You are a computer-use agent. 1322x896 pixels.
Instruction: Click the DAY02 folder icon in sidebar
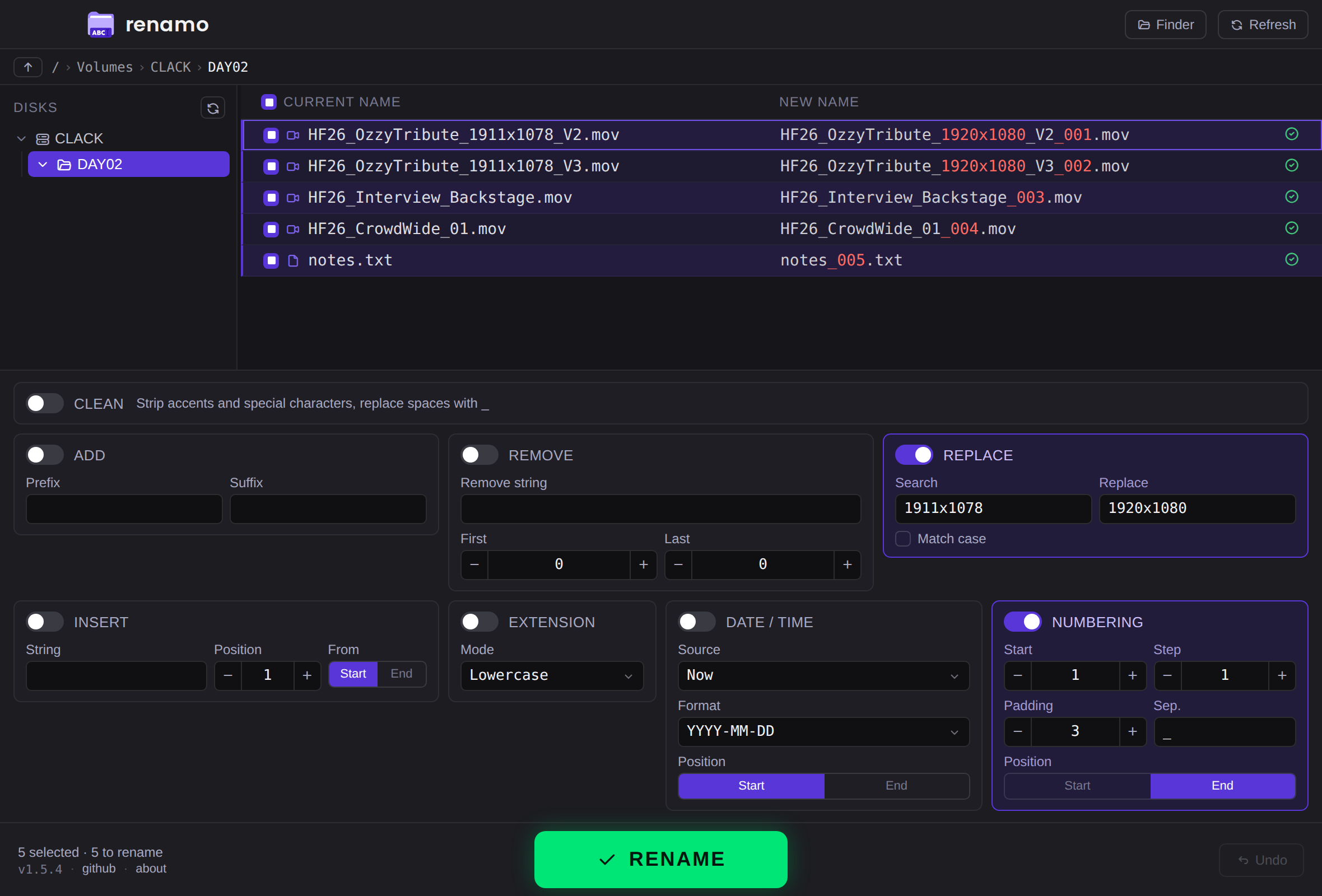tap(64, 165)
